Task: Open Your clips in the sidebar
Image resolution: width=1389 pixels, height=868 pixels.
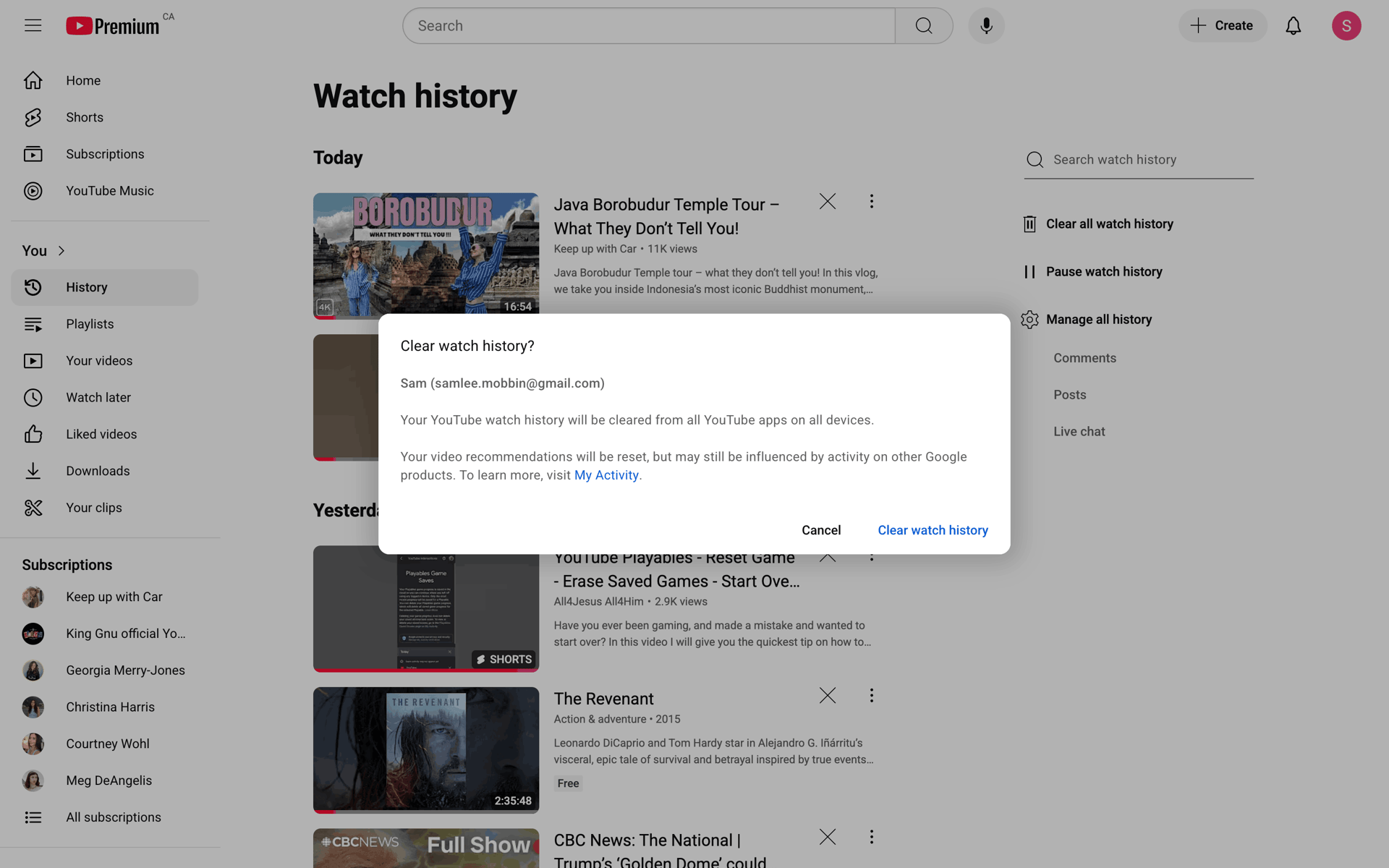Action: [105, 508]
